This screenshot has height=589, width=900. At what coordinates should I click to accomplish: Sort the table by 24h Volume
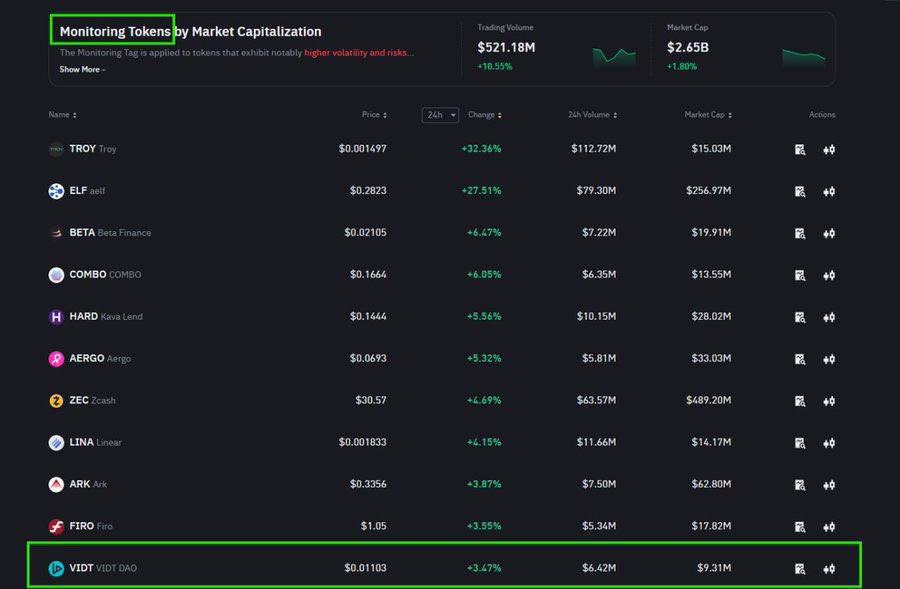pyautogui.click(x=592, y=115)
